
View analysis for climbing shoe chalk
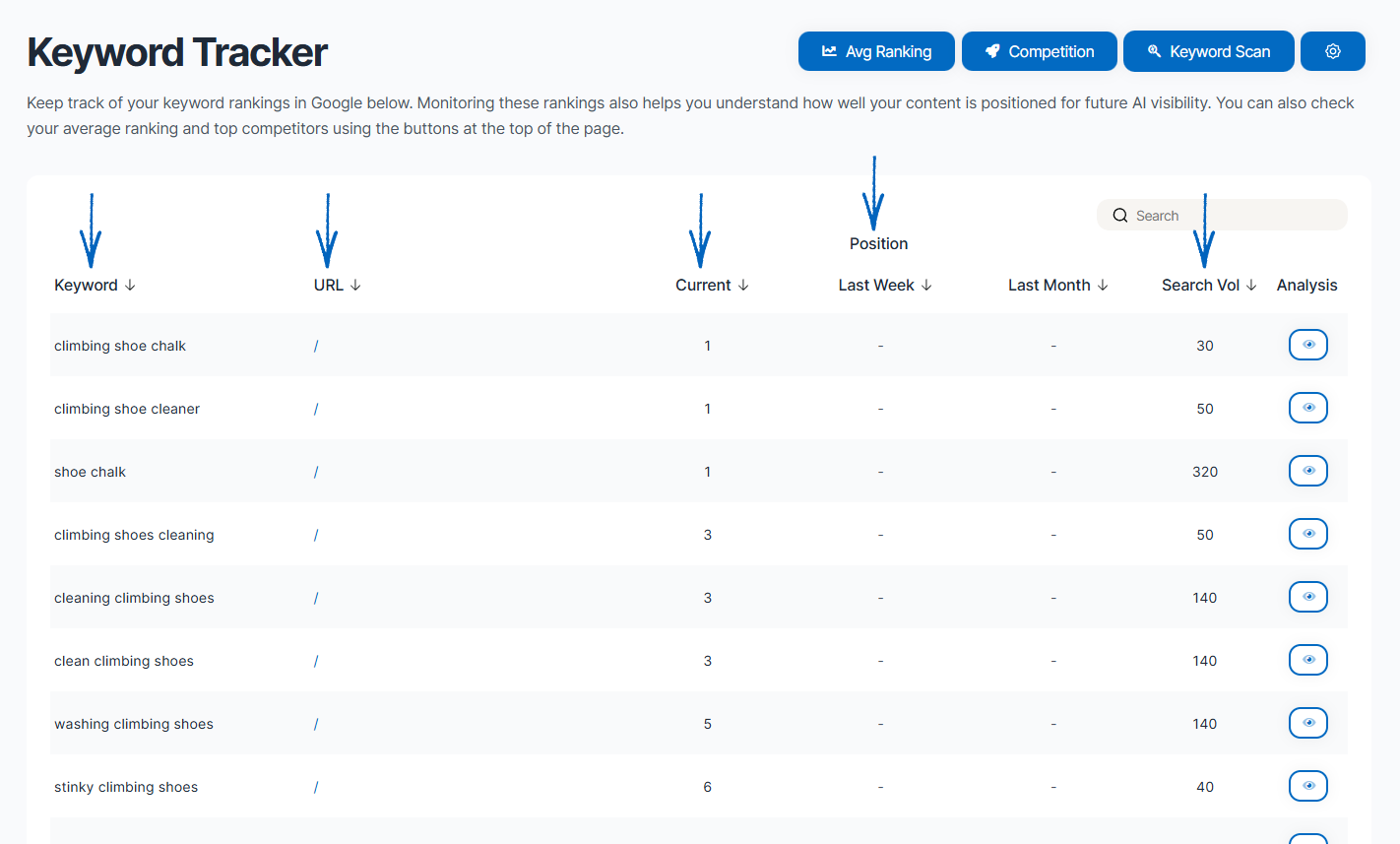(1308, 345)
